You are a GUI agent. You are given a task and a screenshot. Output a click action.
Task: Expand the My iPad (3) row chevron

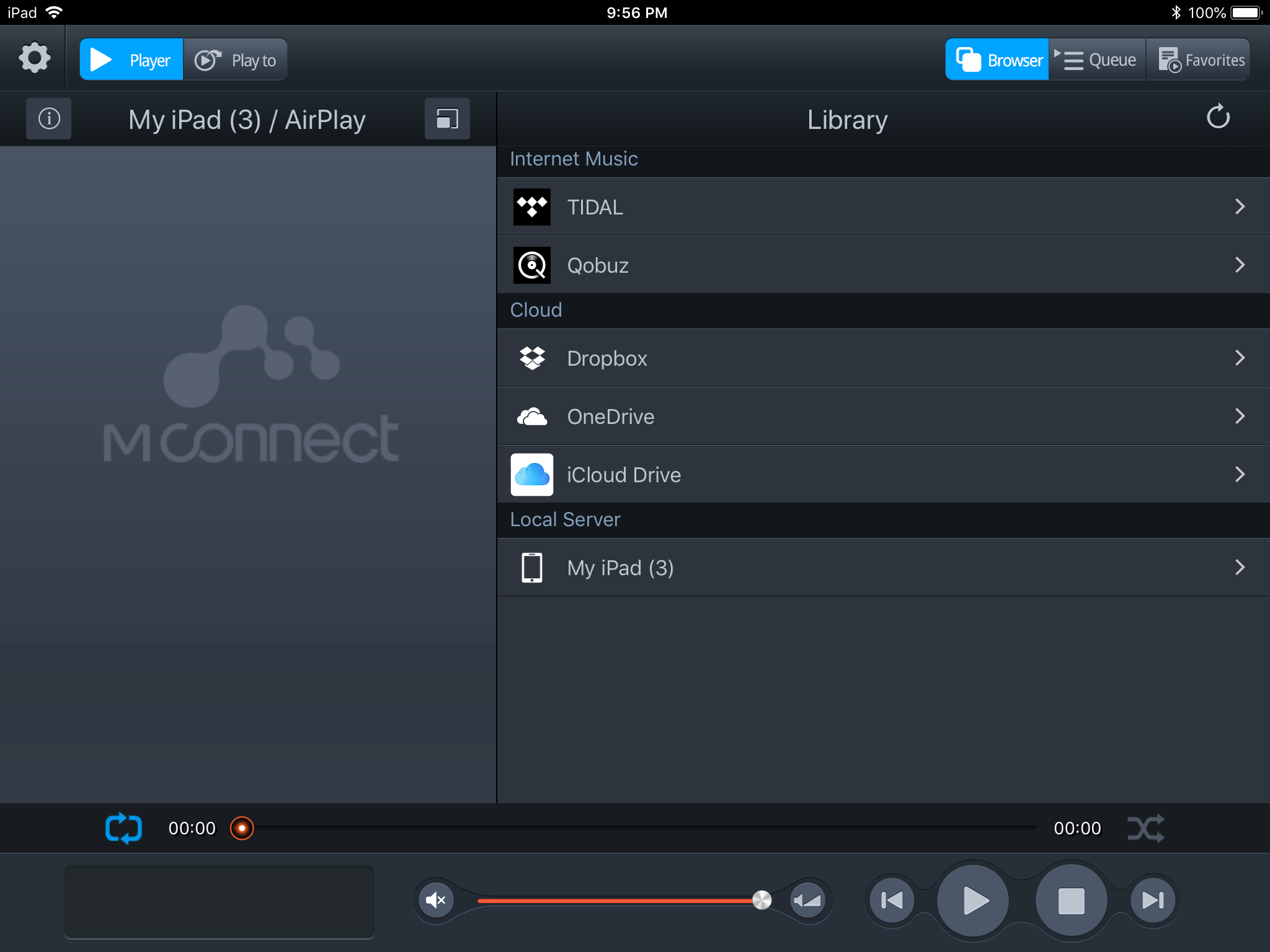point(1240,568)
